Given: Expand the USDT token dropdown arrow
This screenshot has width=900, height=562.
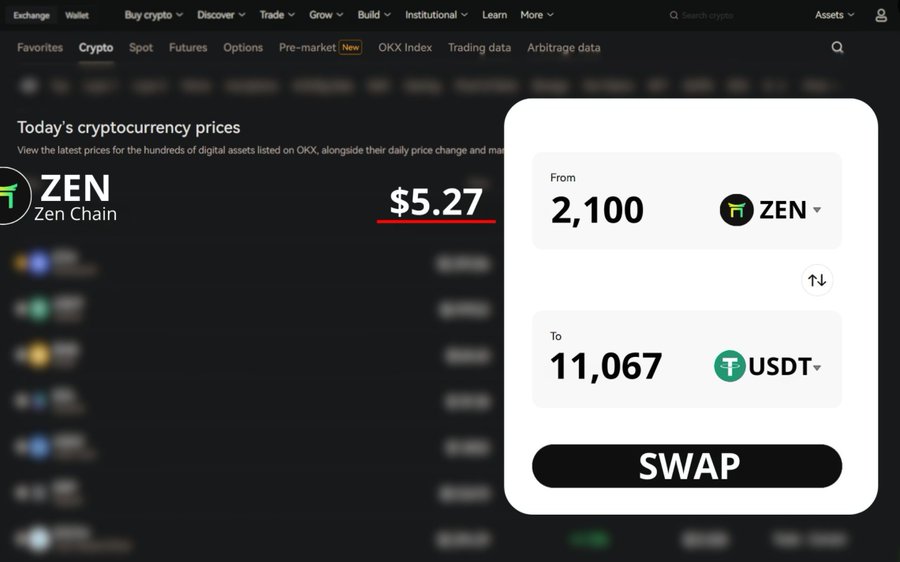Looking at the screenshot, I should tap(817, 367).
